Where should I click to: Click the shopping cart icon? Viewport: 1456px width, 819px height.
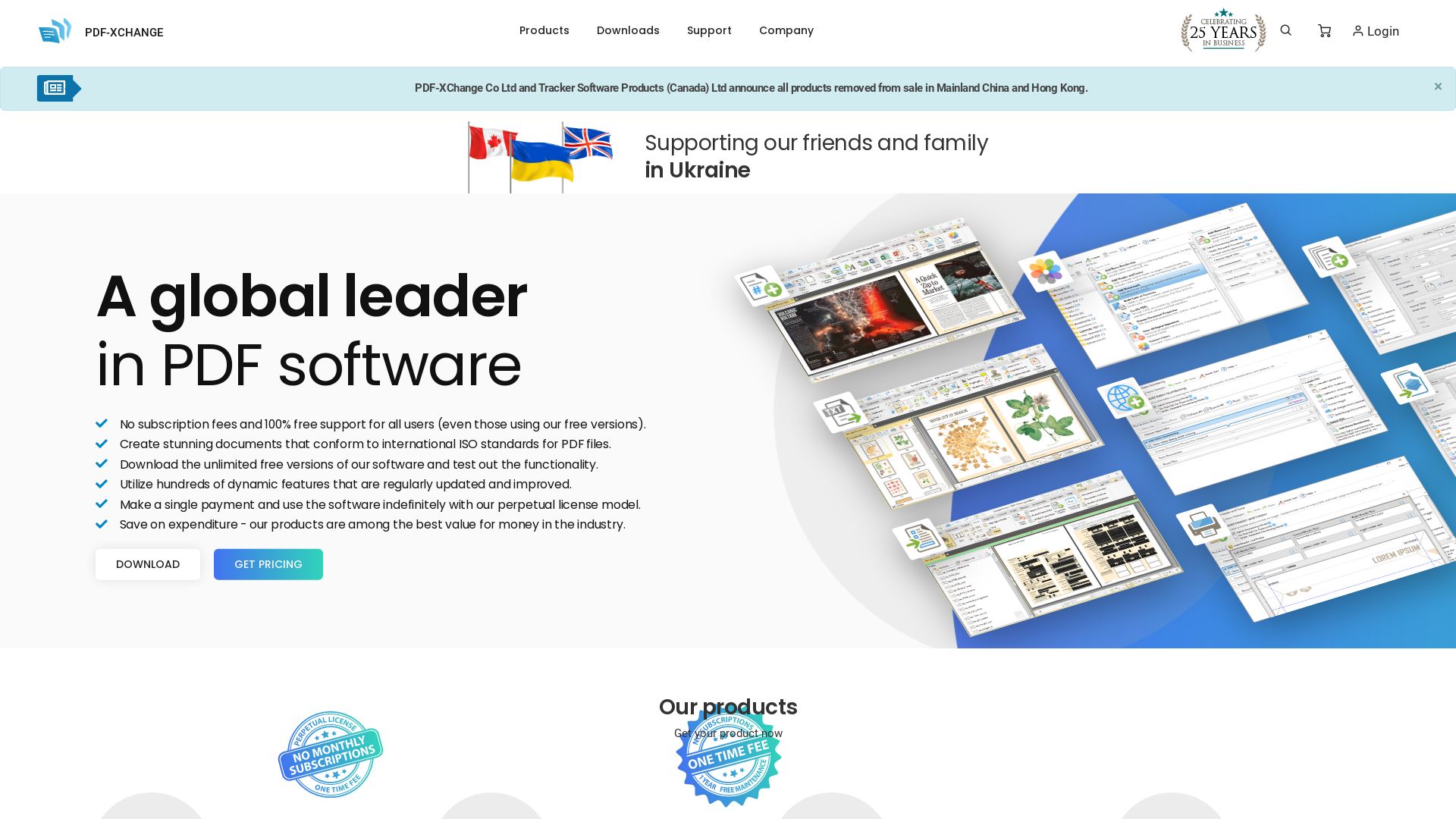pos(1323,30)
